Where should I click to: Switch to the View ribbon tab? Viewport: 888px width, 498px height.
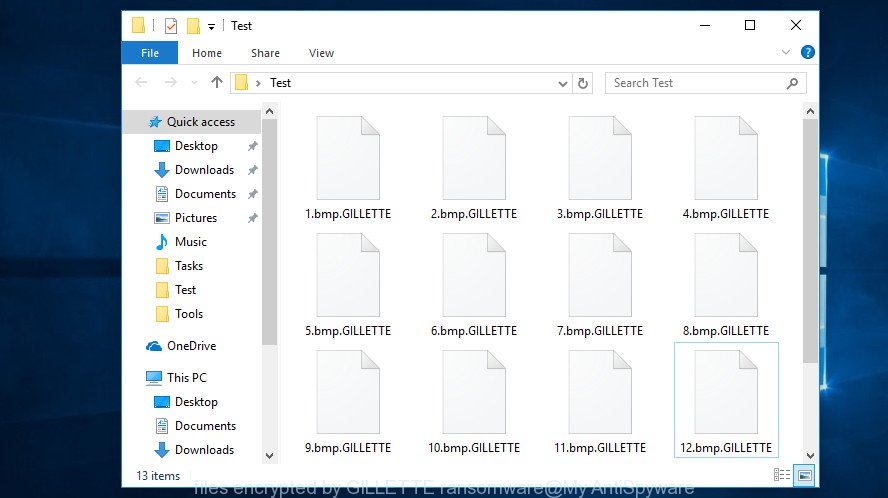point(321,53)
